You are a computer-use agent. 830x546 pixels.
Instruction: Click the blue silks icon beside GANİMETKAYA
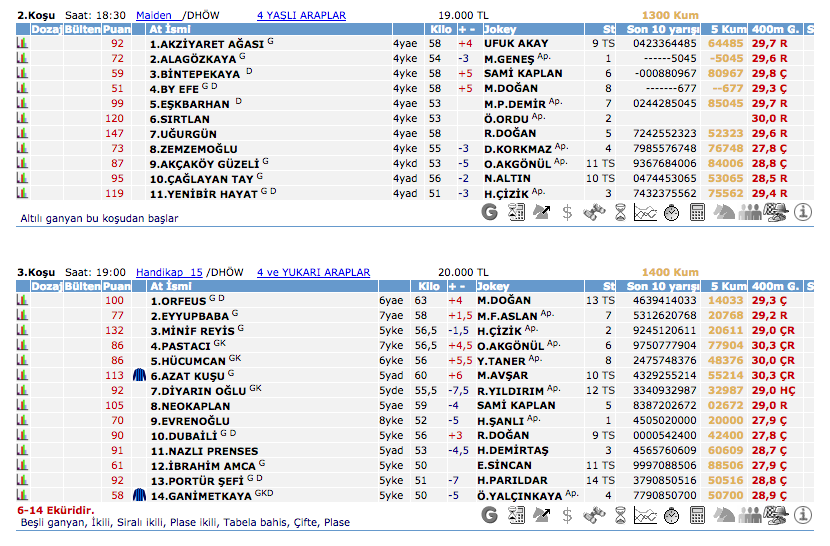(139, 495)
